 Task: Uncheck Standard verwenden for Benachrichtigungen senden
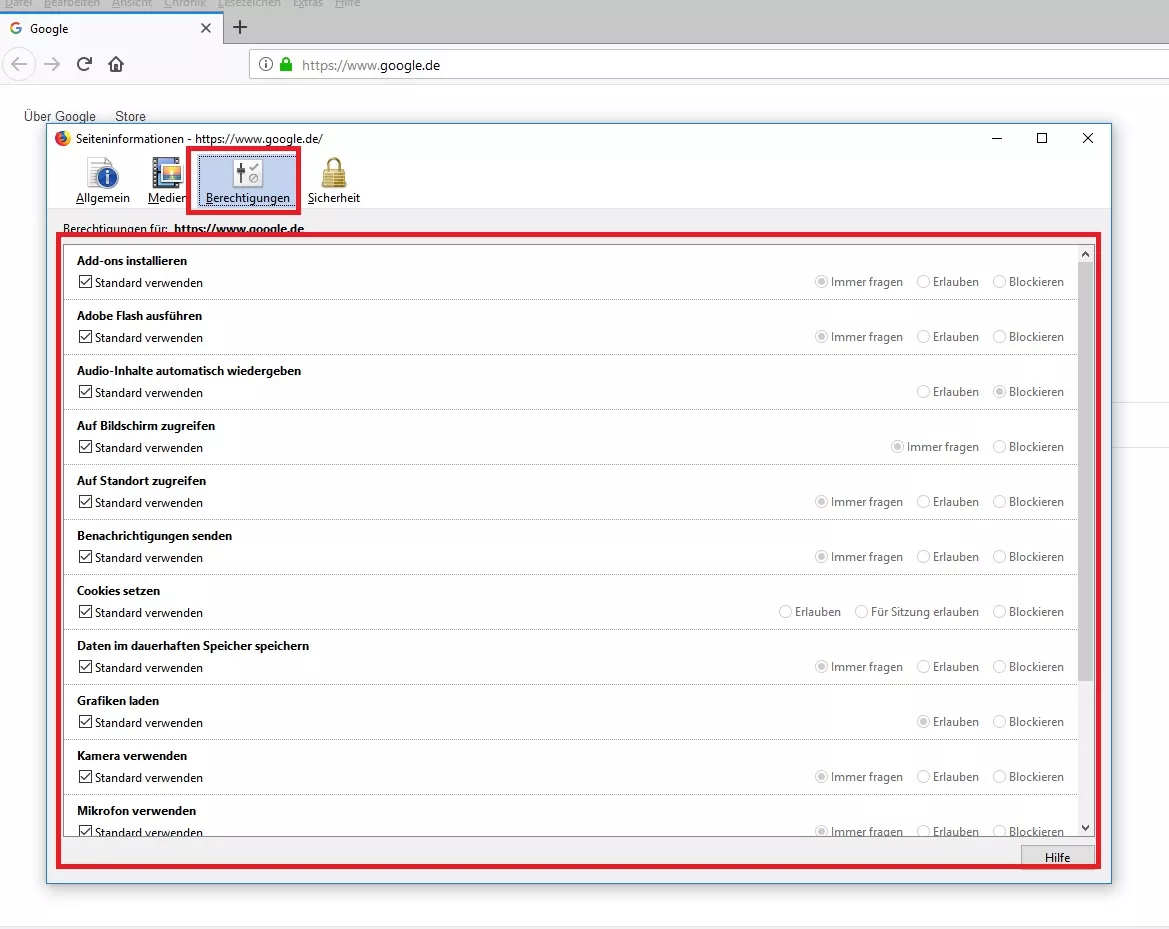point(86,557)
